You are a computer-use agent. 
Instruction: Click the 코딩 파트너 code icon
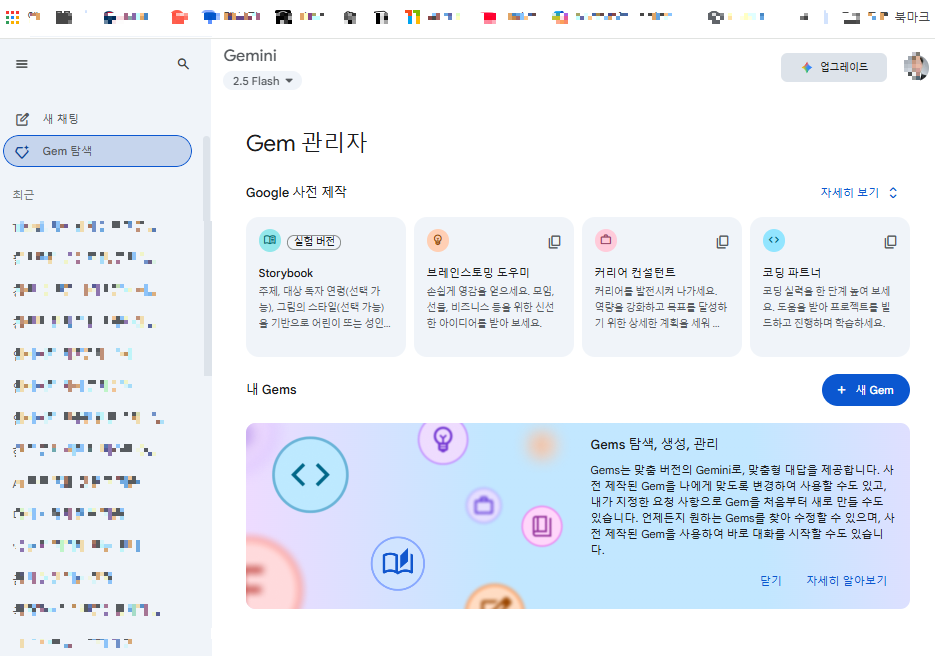click(774, 240)
